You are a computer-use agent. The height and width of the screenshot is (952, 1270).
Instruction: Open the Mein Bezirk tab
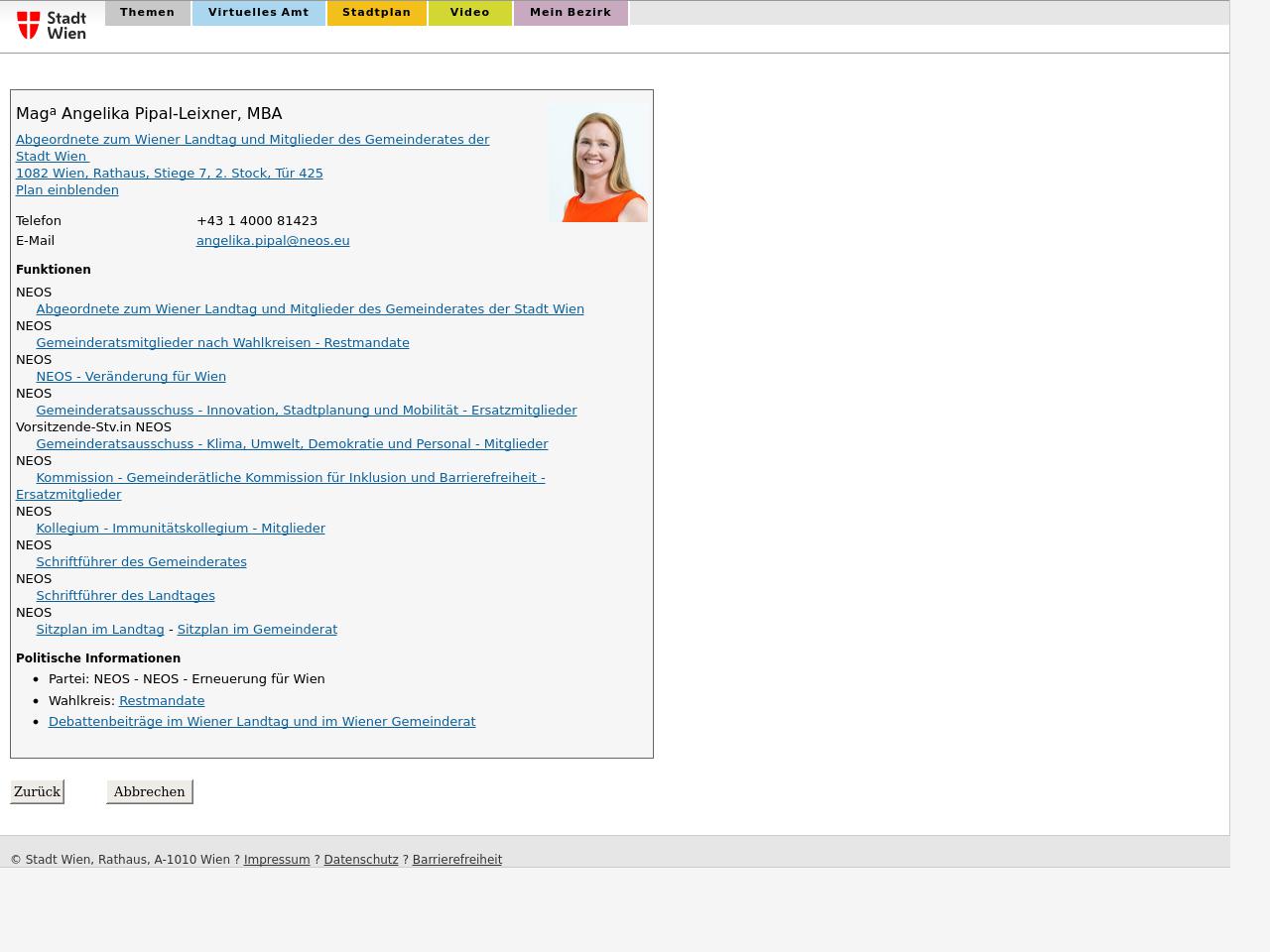pos(571,13)
